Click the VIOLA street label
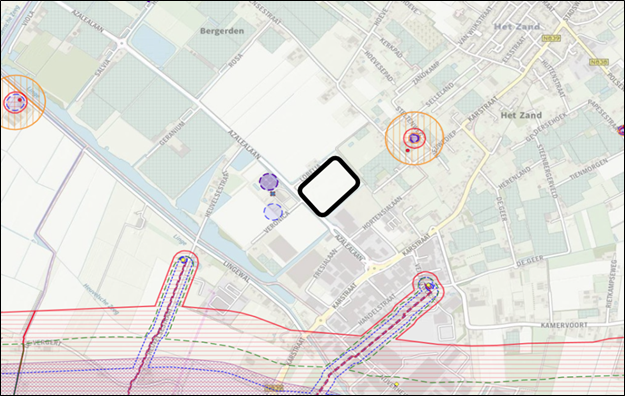 point(29,18)
